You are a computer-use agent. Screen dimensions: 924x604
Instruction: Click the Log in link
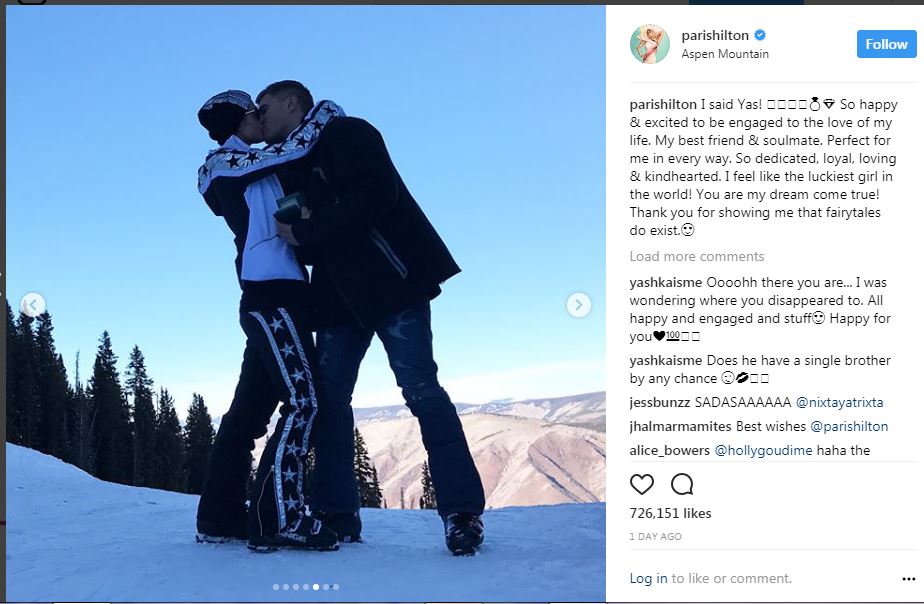648,579
